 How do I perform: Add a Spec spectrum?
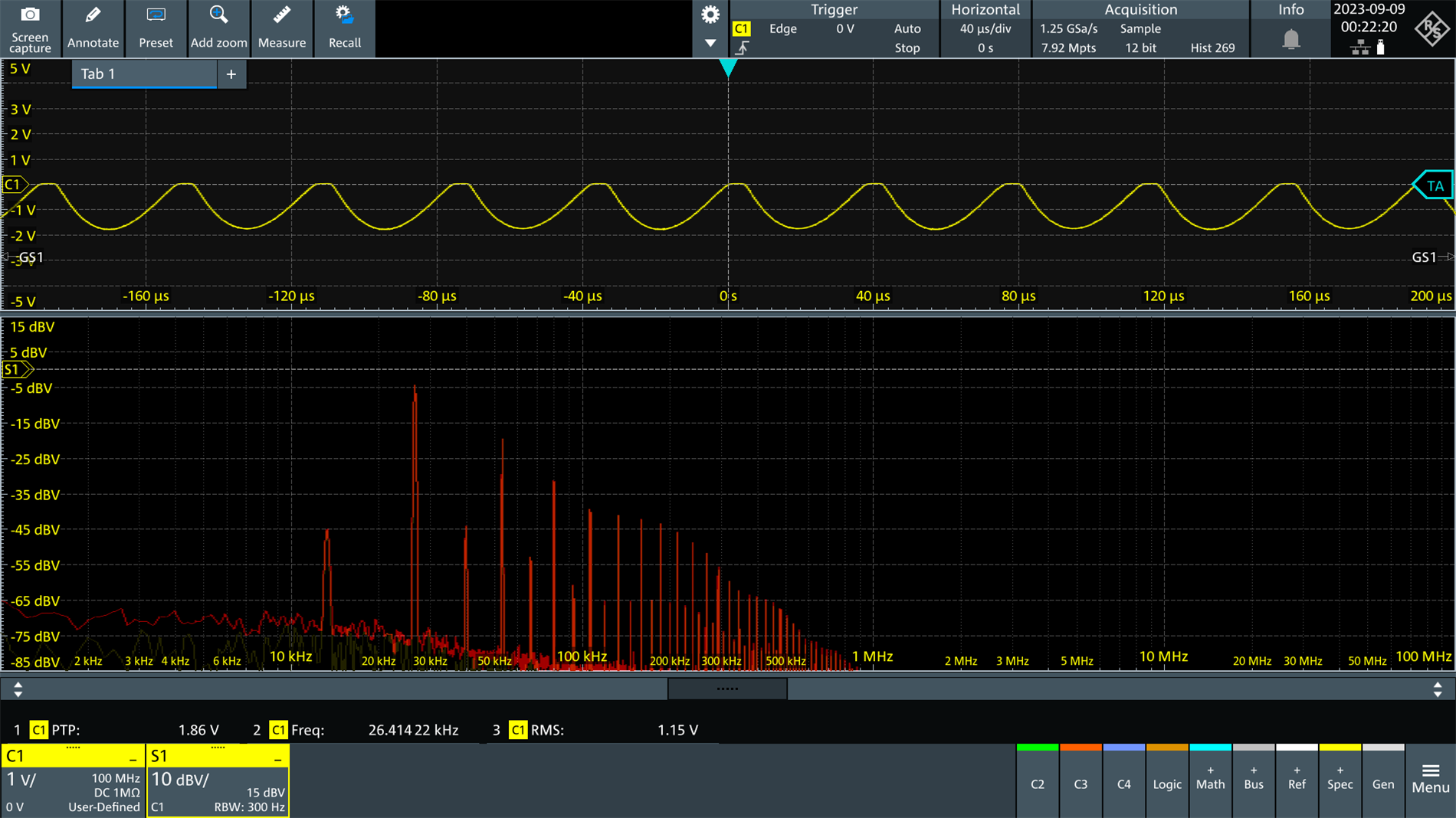point(1340,781)
